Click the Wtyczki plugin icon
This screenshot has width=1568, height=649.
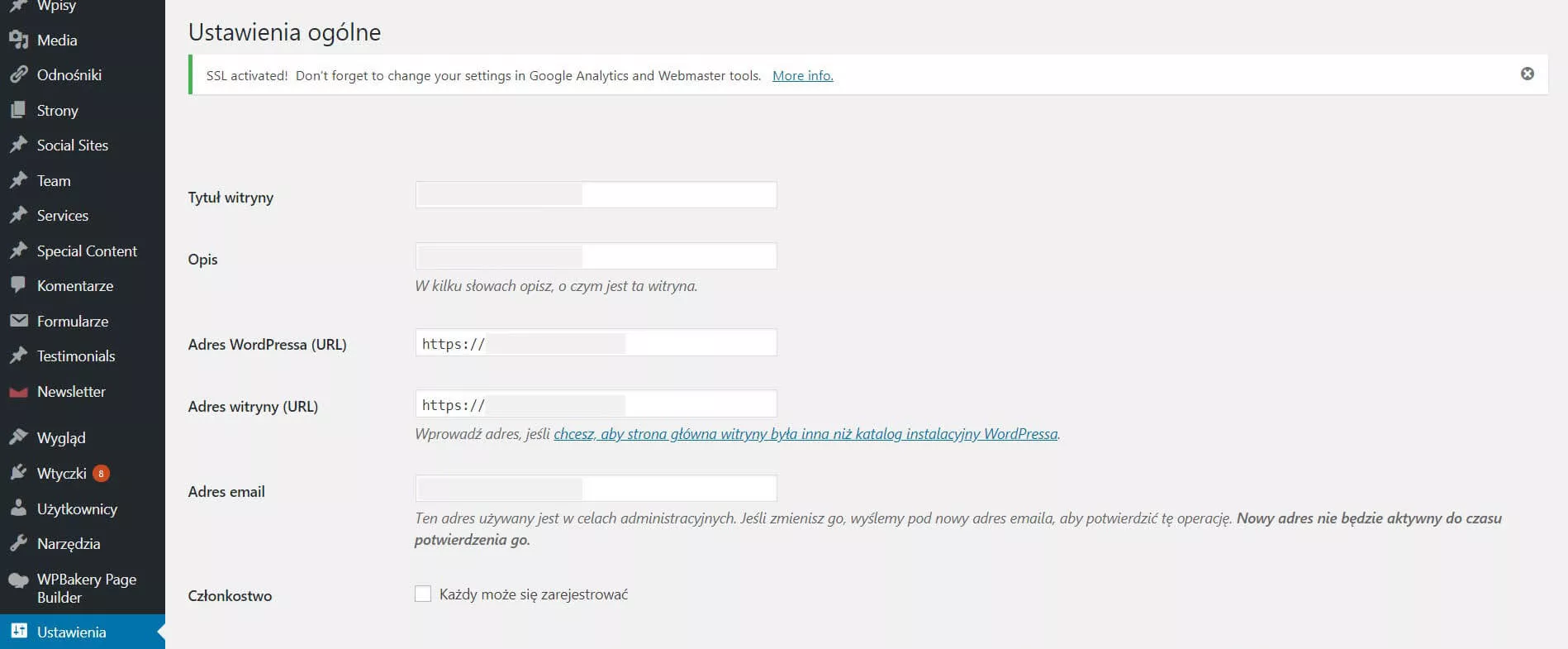[x=18, y=473]
